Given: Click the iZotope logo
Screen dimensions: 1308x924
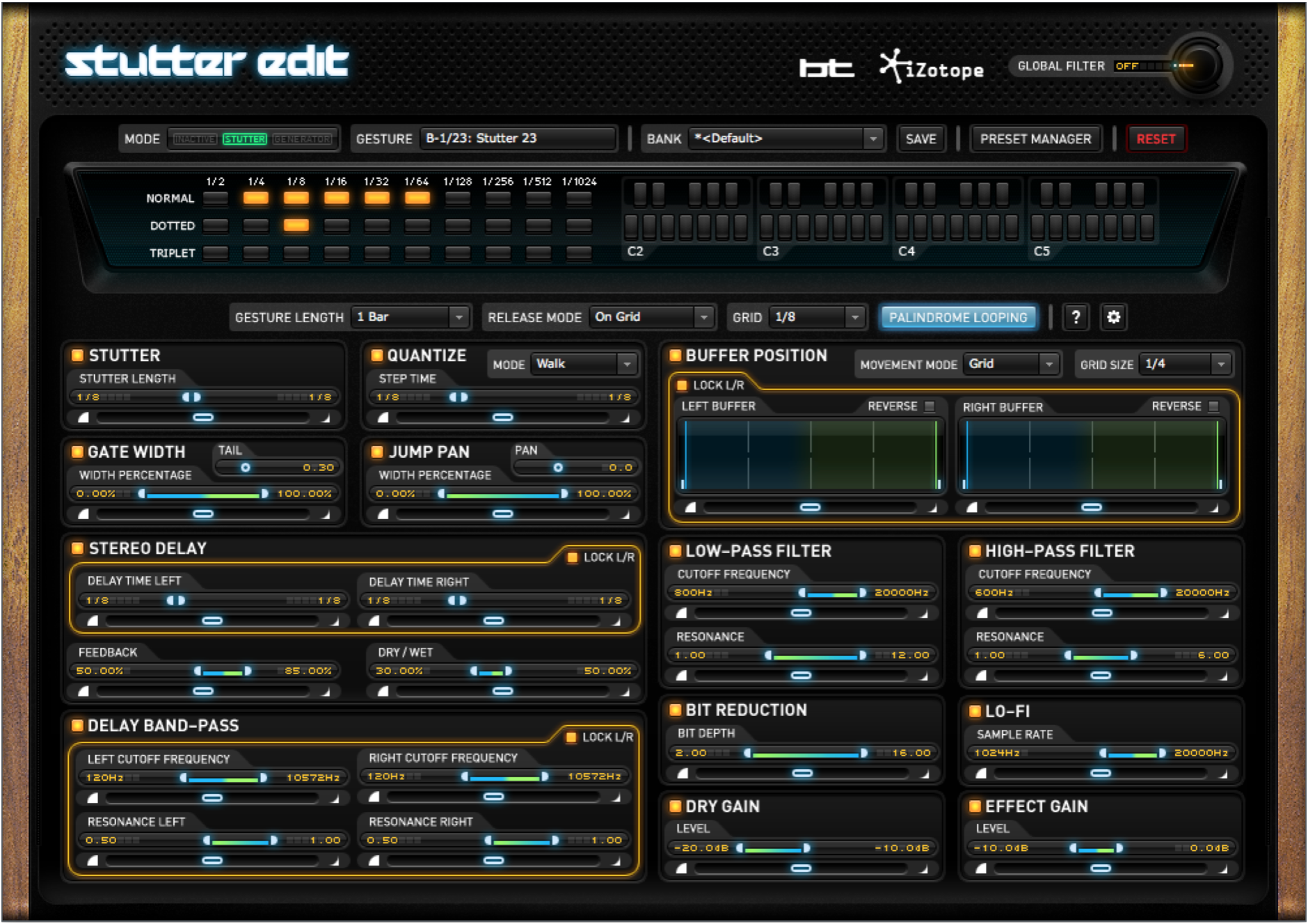Looking at the screenshot, I should click(x=932, y=67).
